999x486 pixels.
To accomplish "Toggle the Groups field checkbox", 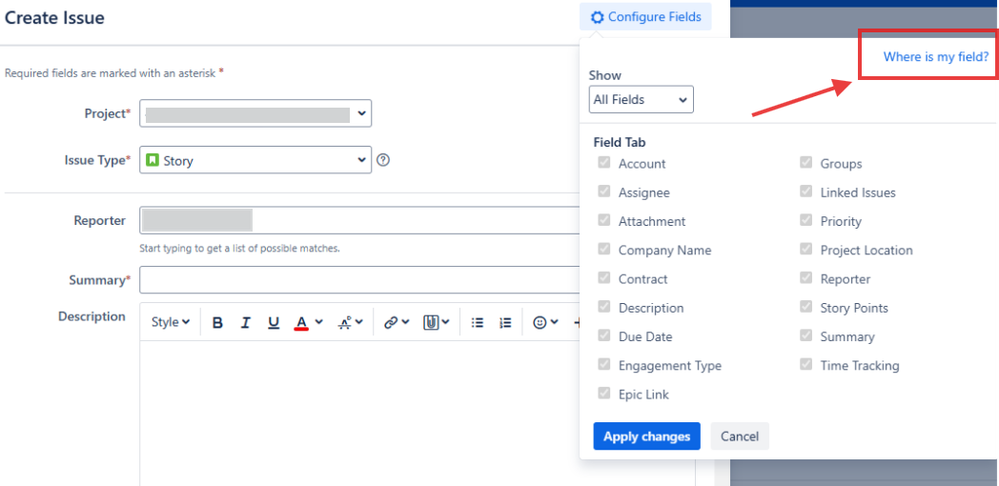I will [x=806, y=162].
